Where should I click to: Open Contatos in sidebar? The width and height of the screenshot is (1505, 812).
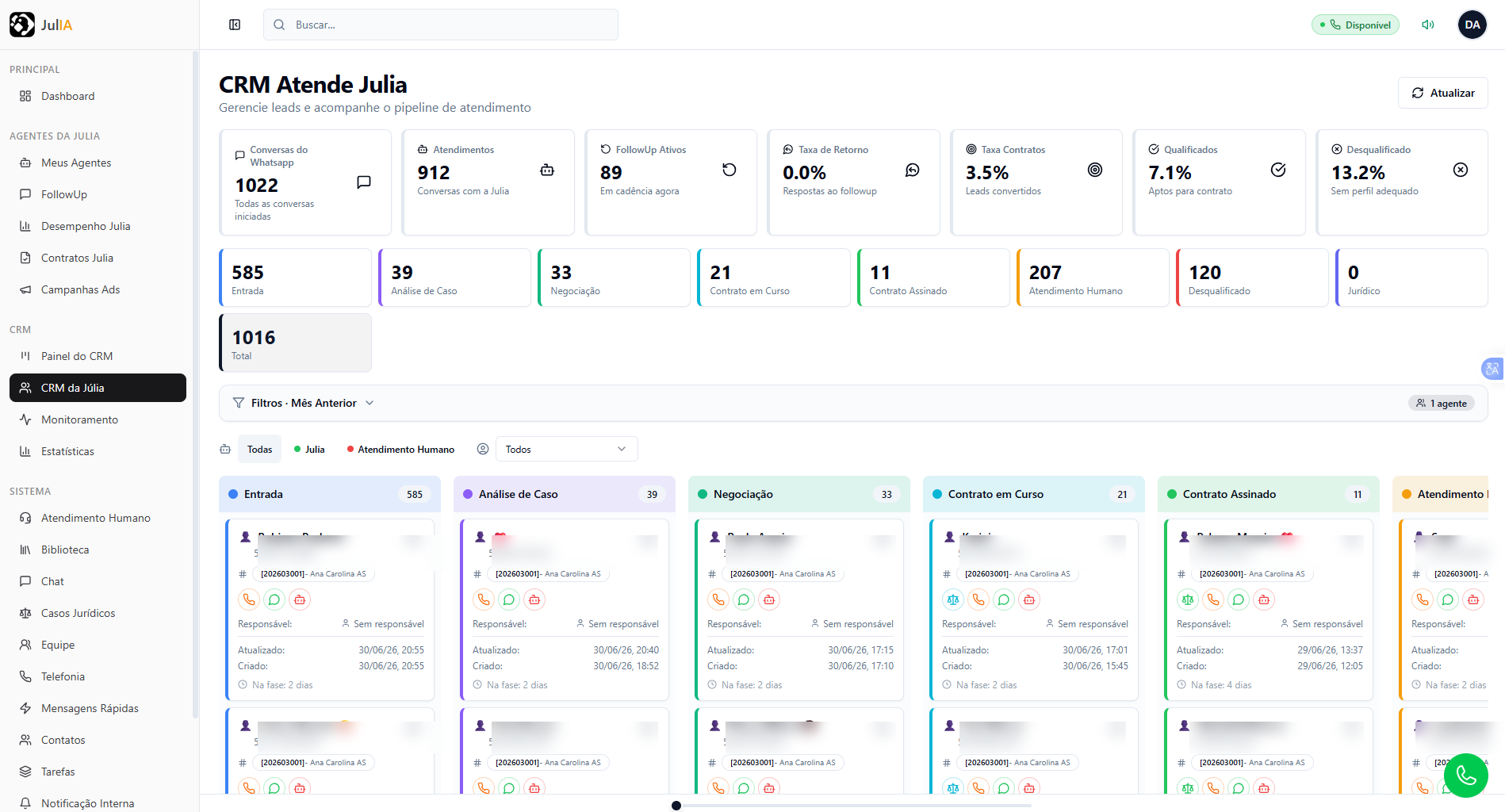(x=98, y=740)
